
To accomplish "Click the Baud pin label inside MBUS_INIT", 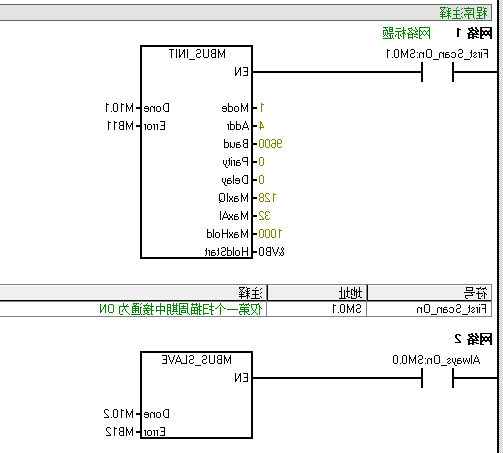I will click(236, 144).
